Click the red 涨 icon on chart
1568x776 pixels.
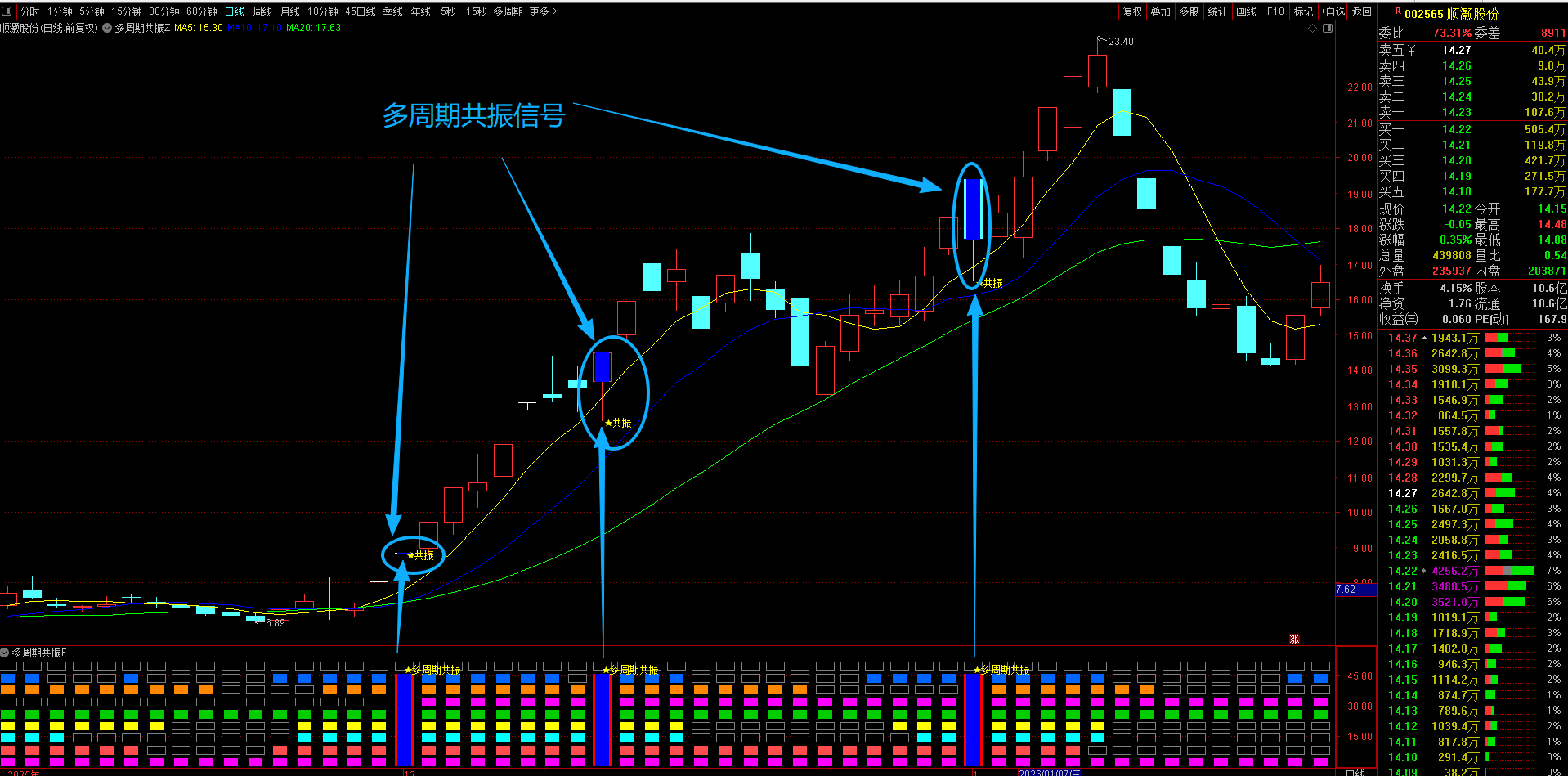pyautogui.click(x=1294, y=639)
